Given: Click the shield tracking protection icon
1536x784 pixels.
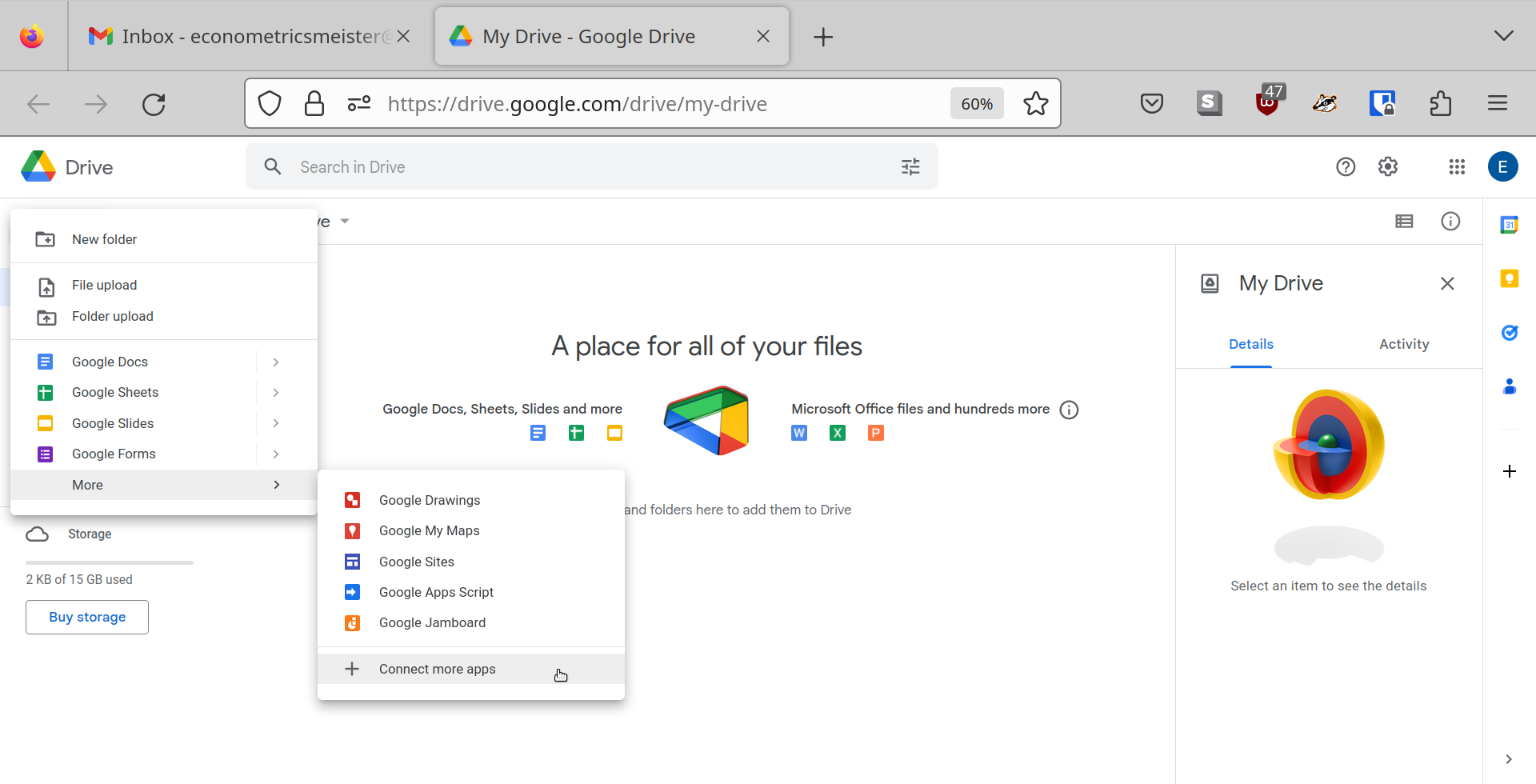Looking at the screenshot, I should [x=270, y=103].
